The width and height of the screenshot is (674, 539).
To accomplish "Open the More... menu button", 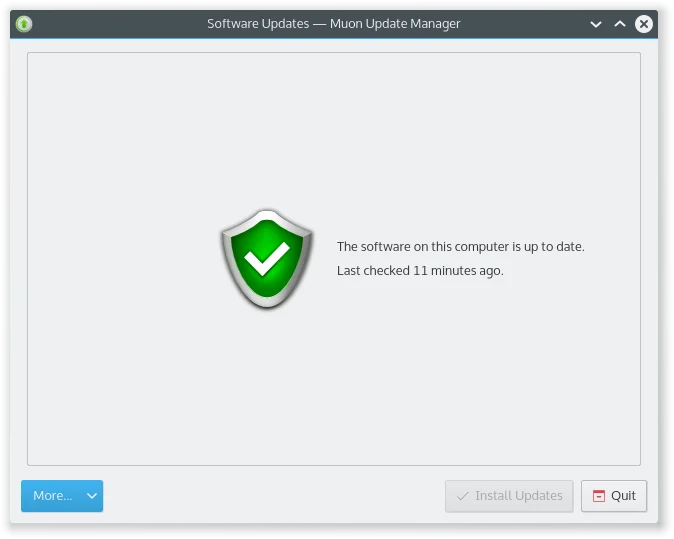I will tap(62, 496).
